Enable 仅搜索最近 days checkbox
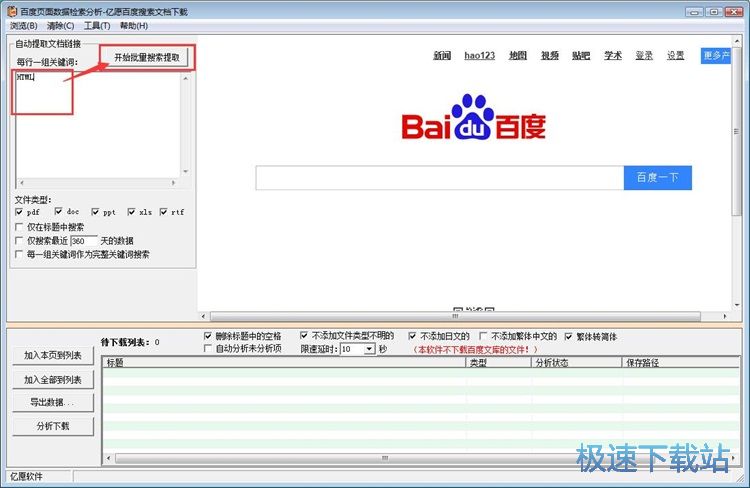The width and height of the screenshot is (750, 488). (19, 240)
